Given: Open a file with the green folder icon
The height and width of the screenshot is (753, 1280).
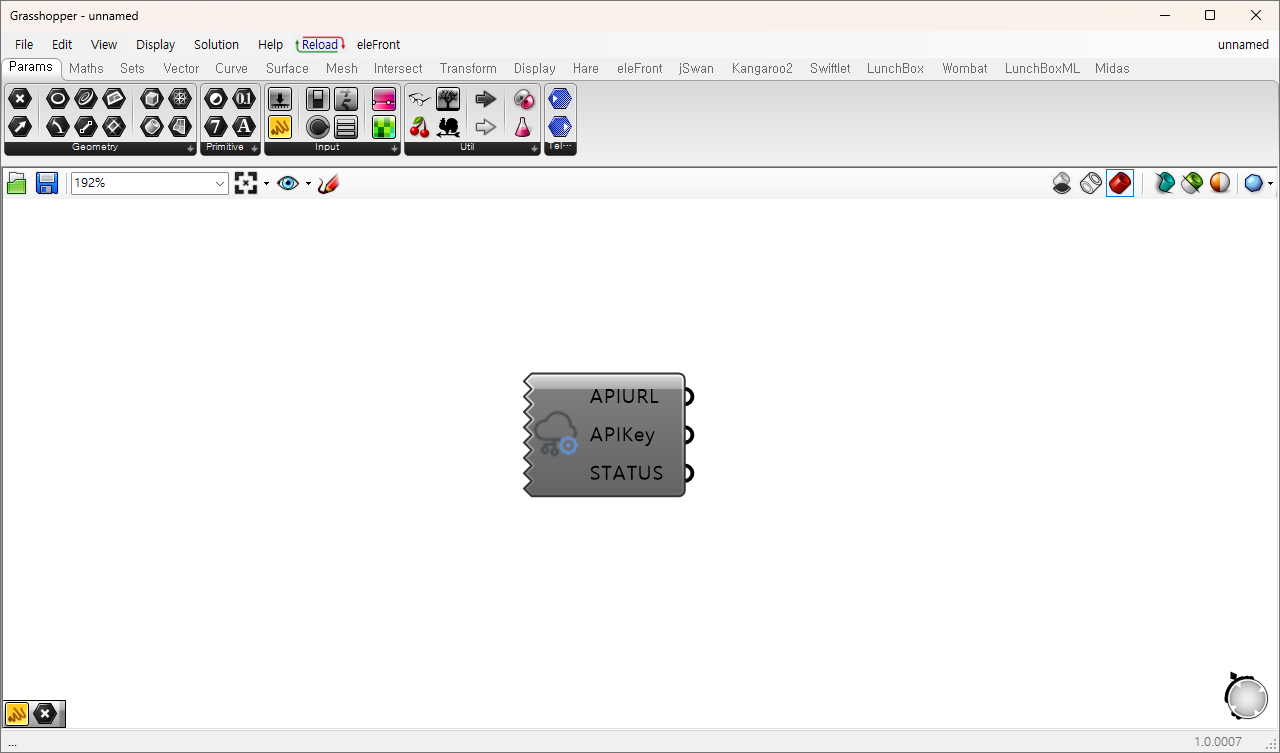Looking at the screenshot, I should click(x=16, y=183).
